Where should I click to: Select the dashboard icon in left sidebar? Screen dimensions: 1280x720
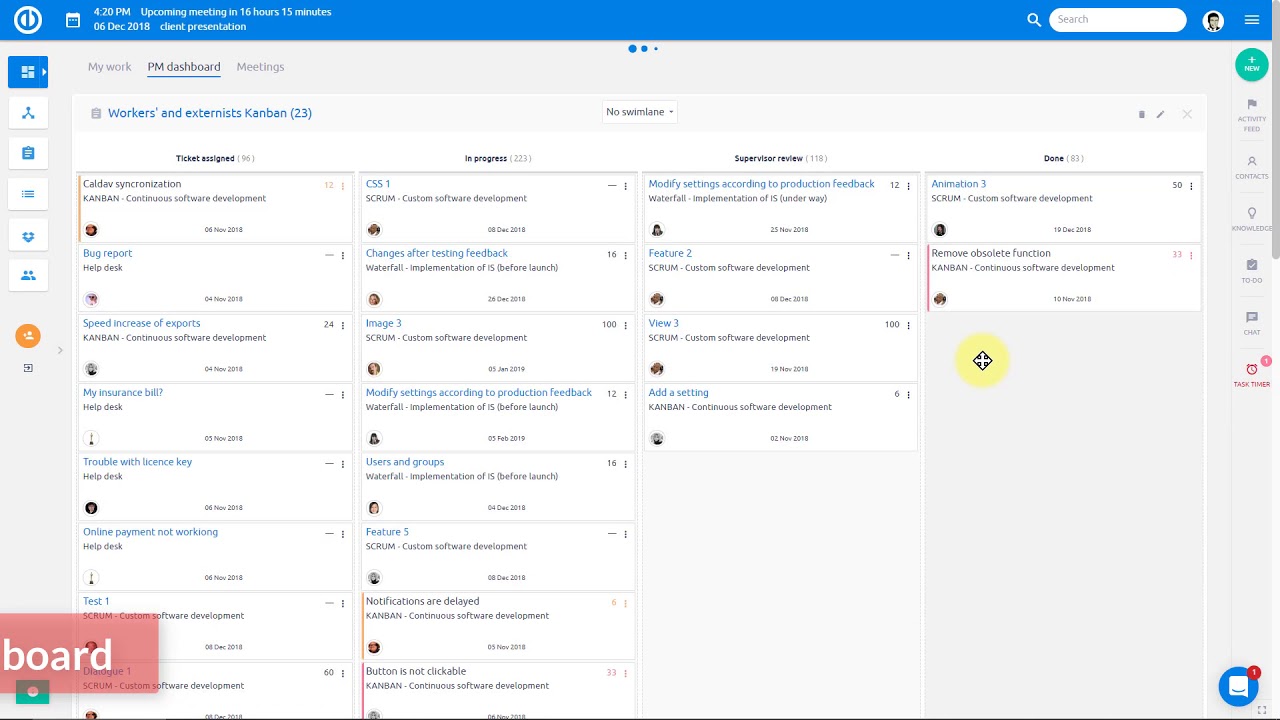[28, 72]
